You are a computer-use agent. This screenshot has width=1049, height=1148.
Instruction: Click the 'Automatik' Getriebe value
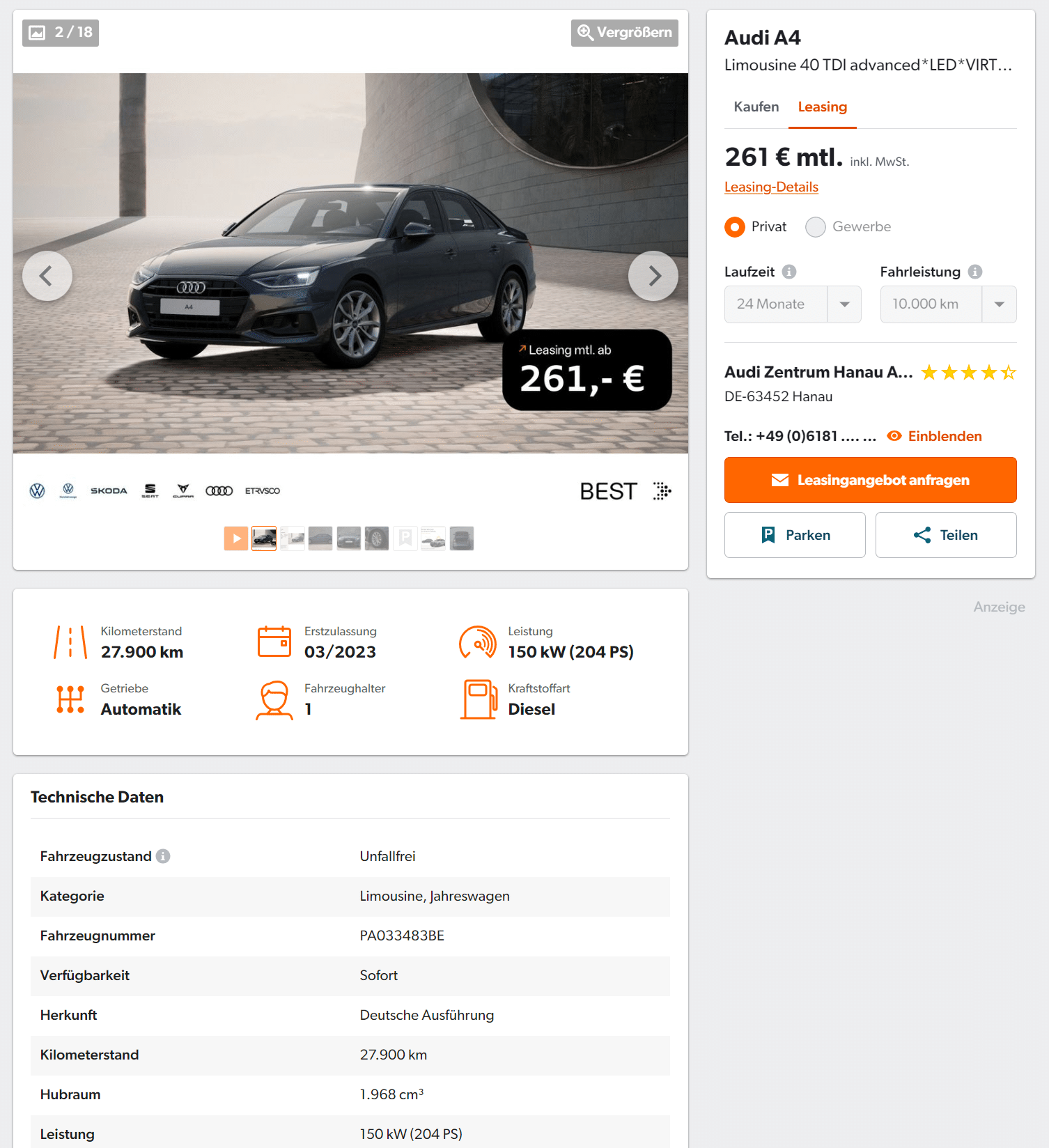[141, 709]
